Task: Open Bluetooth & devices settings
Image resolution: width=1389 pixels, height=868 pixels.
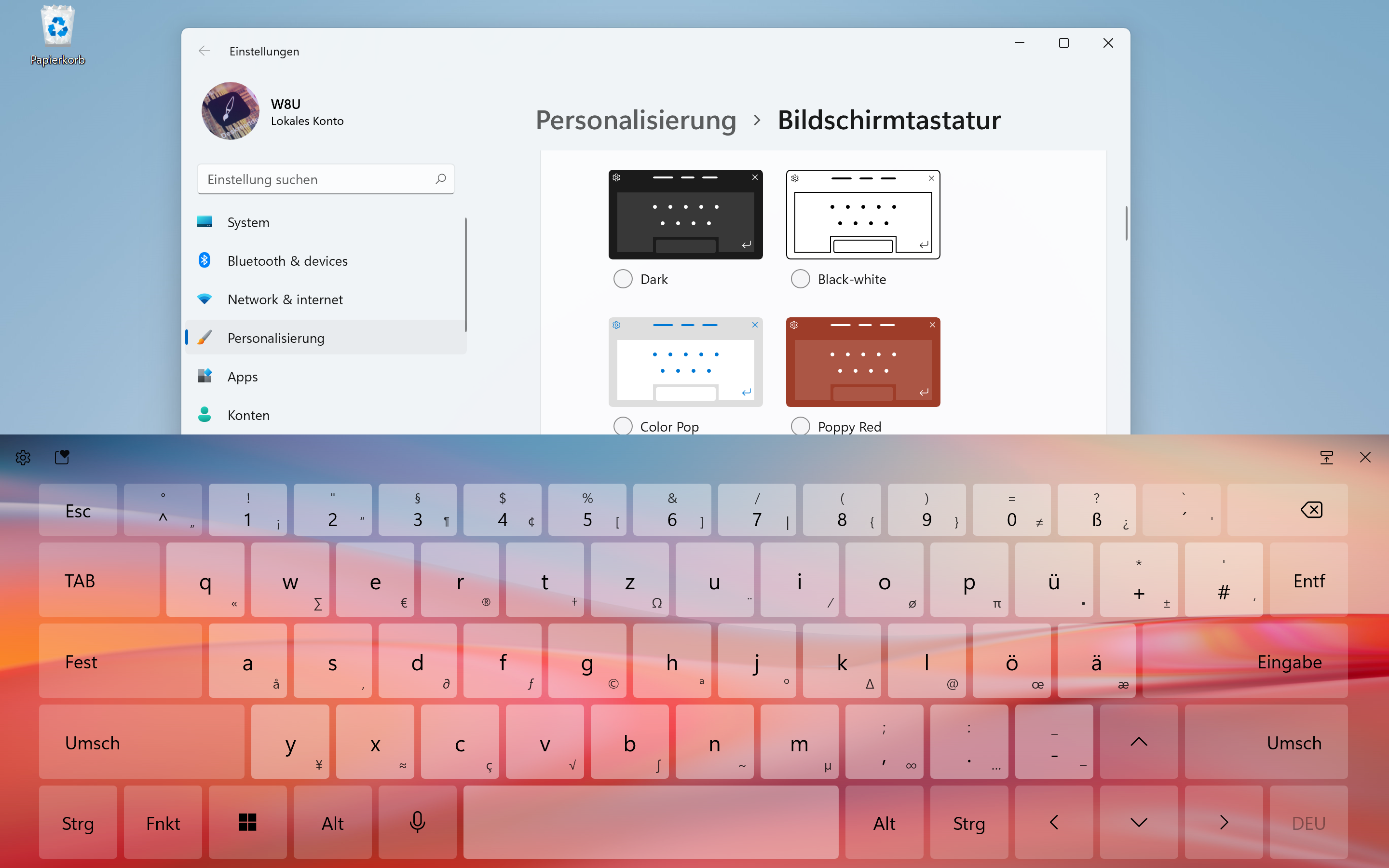Action: coord(287,260)
